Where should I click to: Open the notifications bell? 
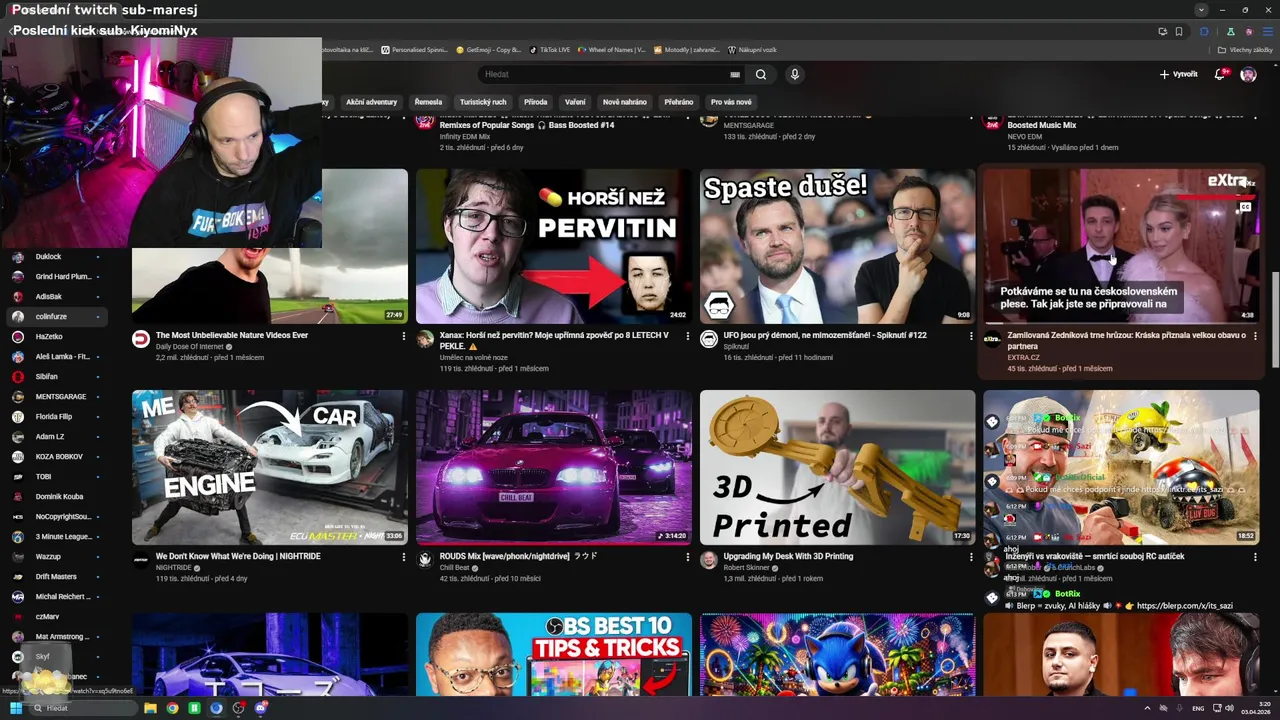[1220, 74]
